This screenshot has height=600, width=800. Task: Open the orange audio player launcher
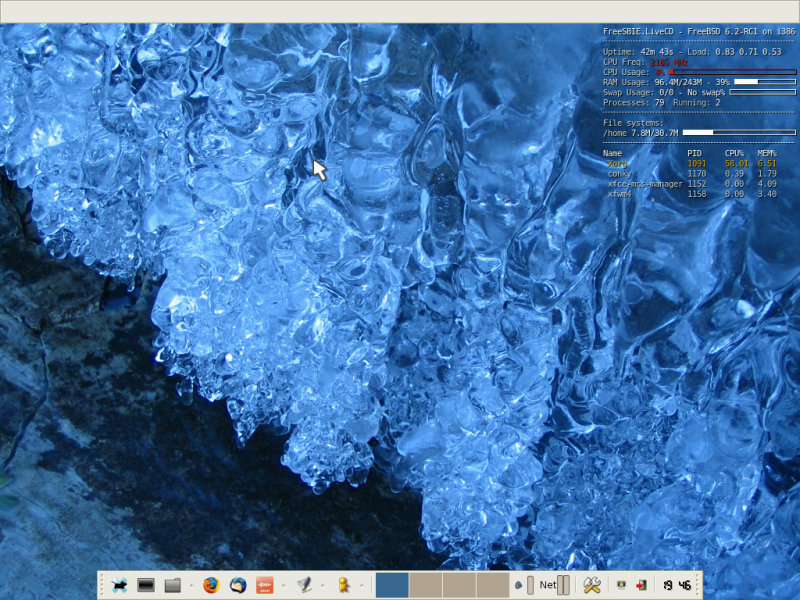coord(265,585)
